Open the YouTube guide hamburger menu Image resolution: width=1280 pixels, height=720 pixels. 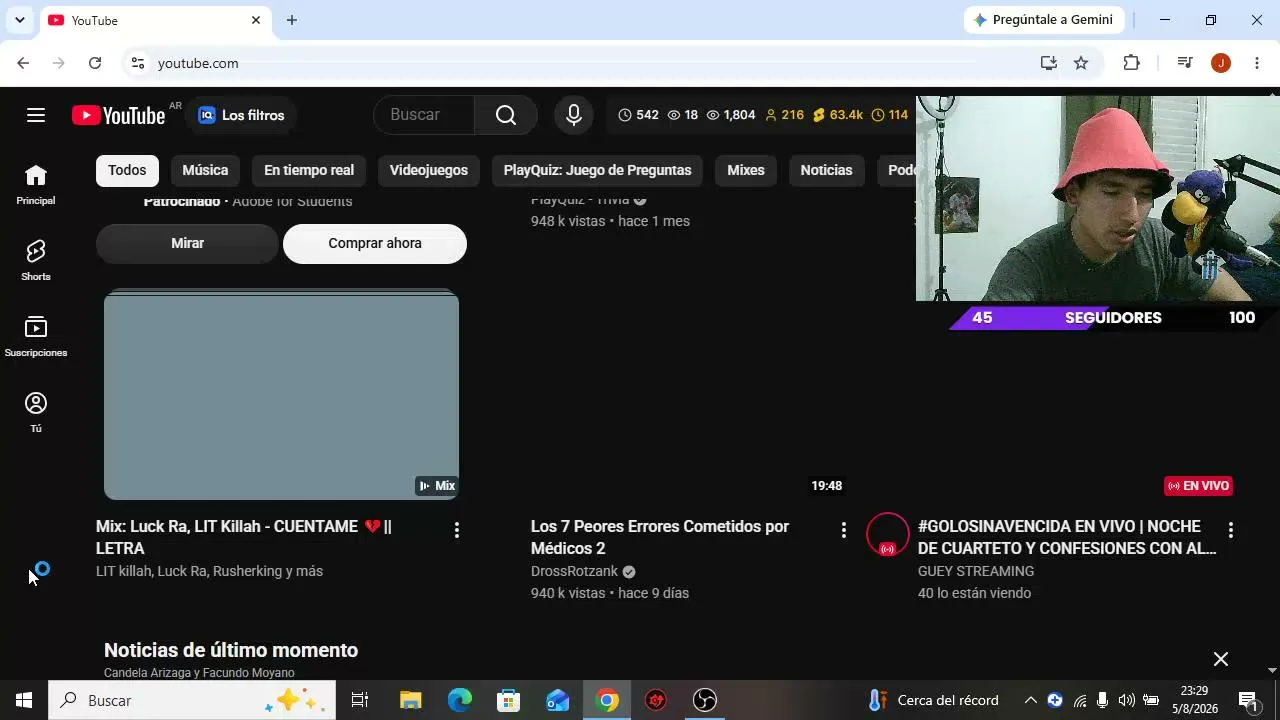(x=36, y=115)
